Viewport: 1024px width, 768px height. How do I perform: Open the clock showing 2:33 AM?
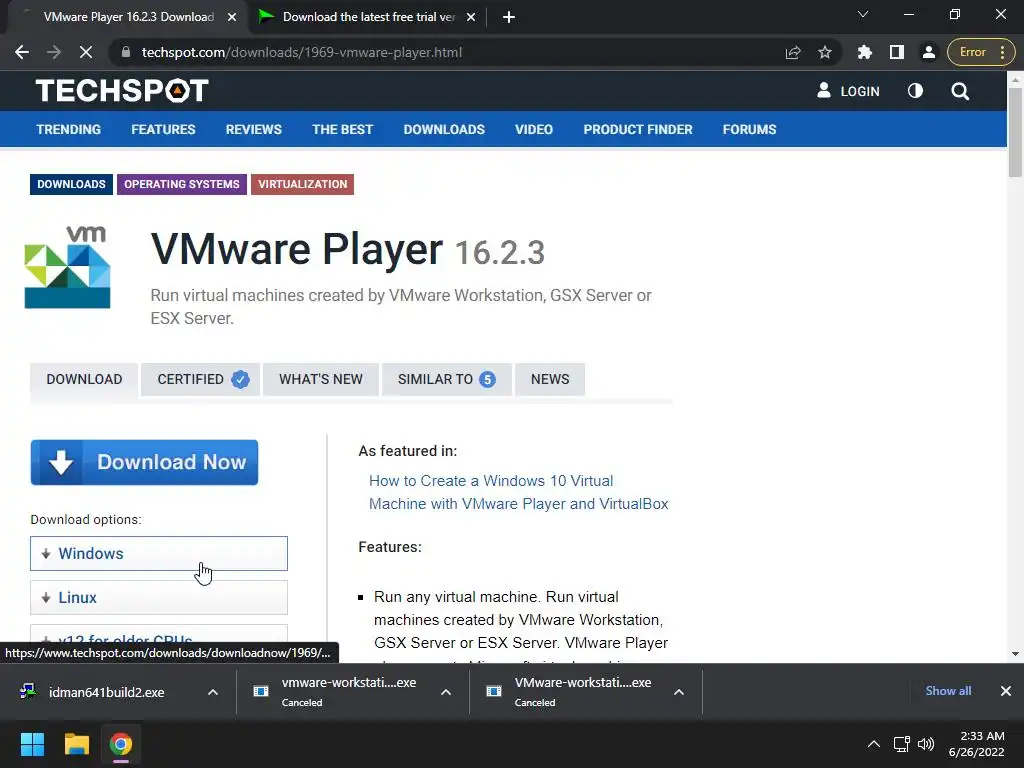coord(976,744)
